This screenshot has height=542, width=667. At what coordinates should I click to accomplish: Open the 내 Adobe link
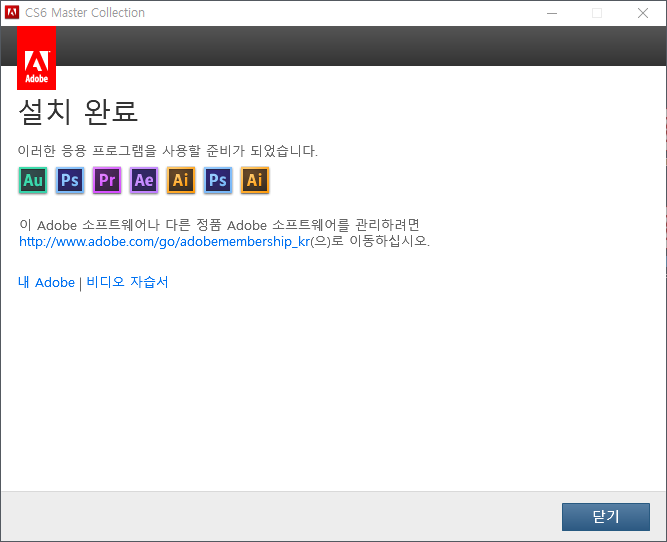[x=46, y=282]
